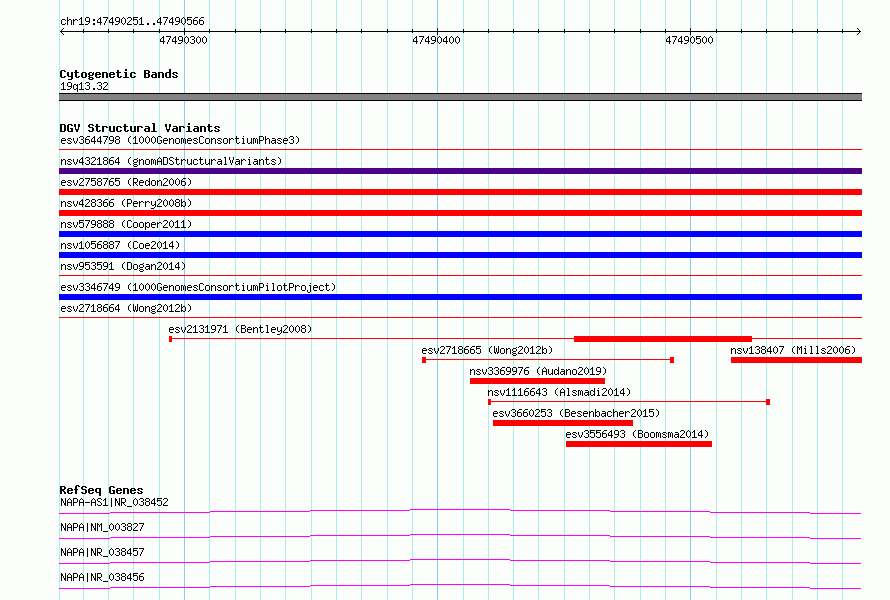Open the NAPA|NM_003827 gene label
This screenshot has width=890, height=600.
[x=102, y=527]
